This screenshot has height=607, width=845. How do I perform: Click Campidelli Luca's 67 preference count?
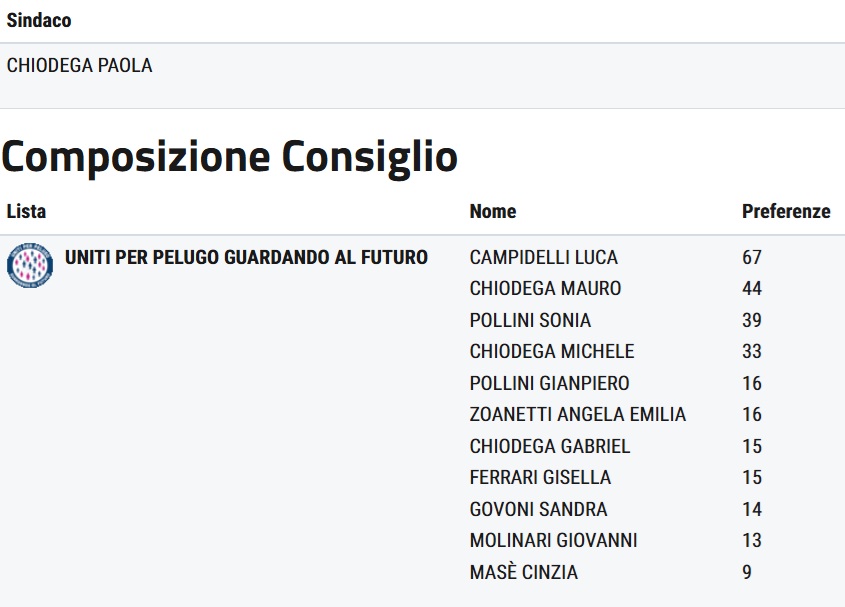point(752,257)
